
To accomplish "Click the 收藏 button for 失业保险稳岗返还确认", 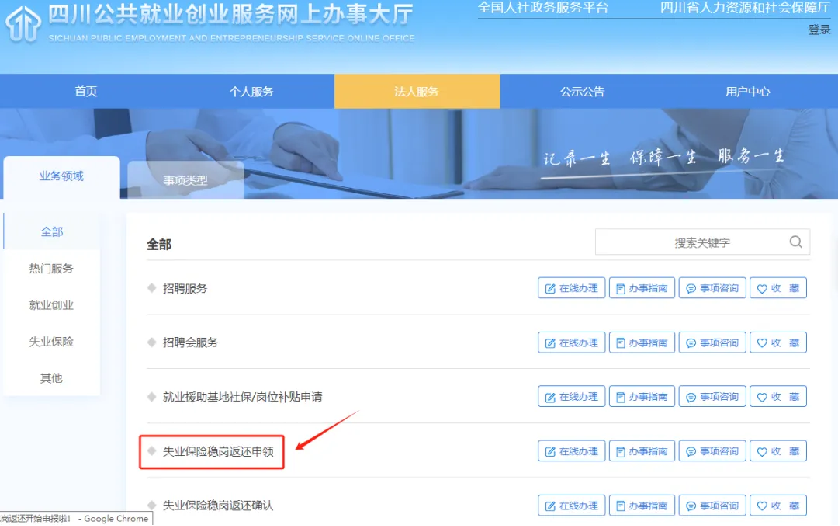I will click(x=778, y=506).
